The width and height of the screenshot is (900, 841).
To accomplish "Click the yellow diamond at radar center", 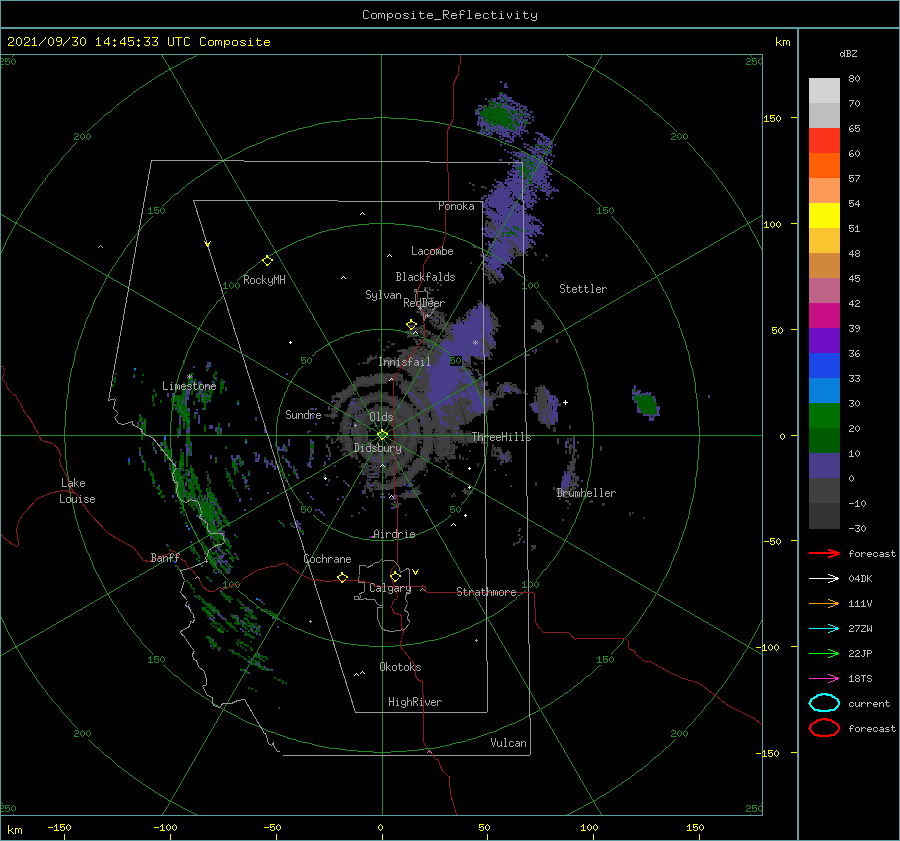I will pyautogui.click(x=382, y=435).
